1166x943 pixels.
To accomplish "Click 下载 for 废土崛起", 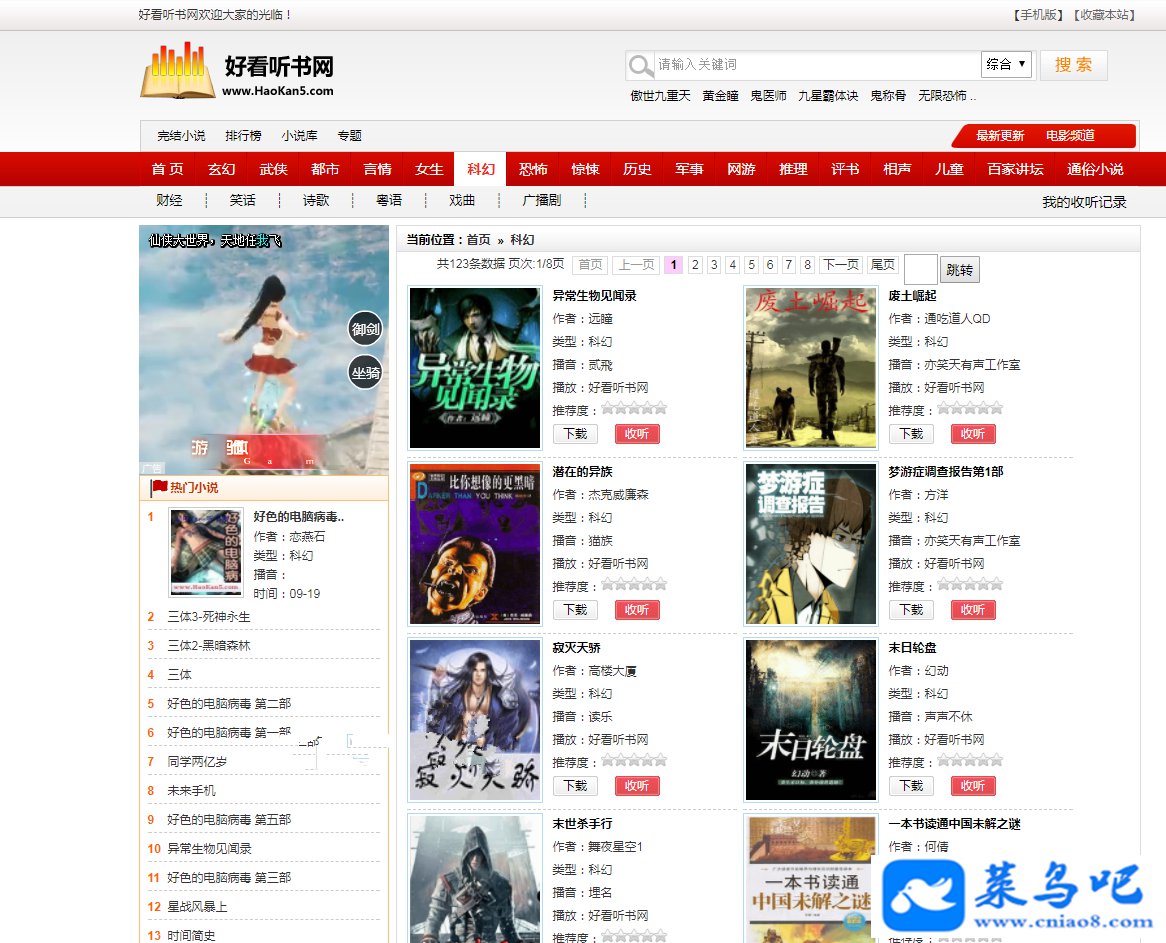I will point(911,434).
